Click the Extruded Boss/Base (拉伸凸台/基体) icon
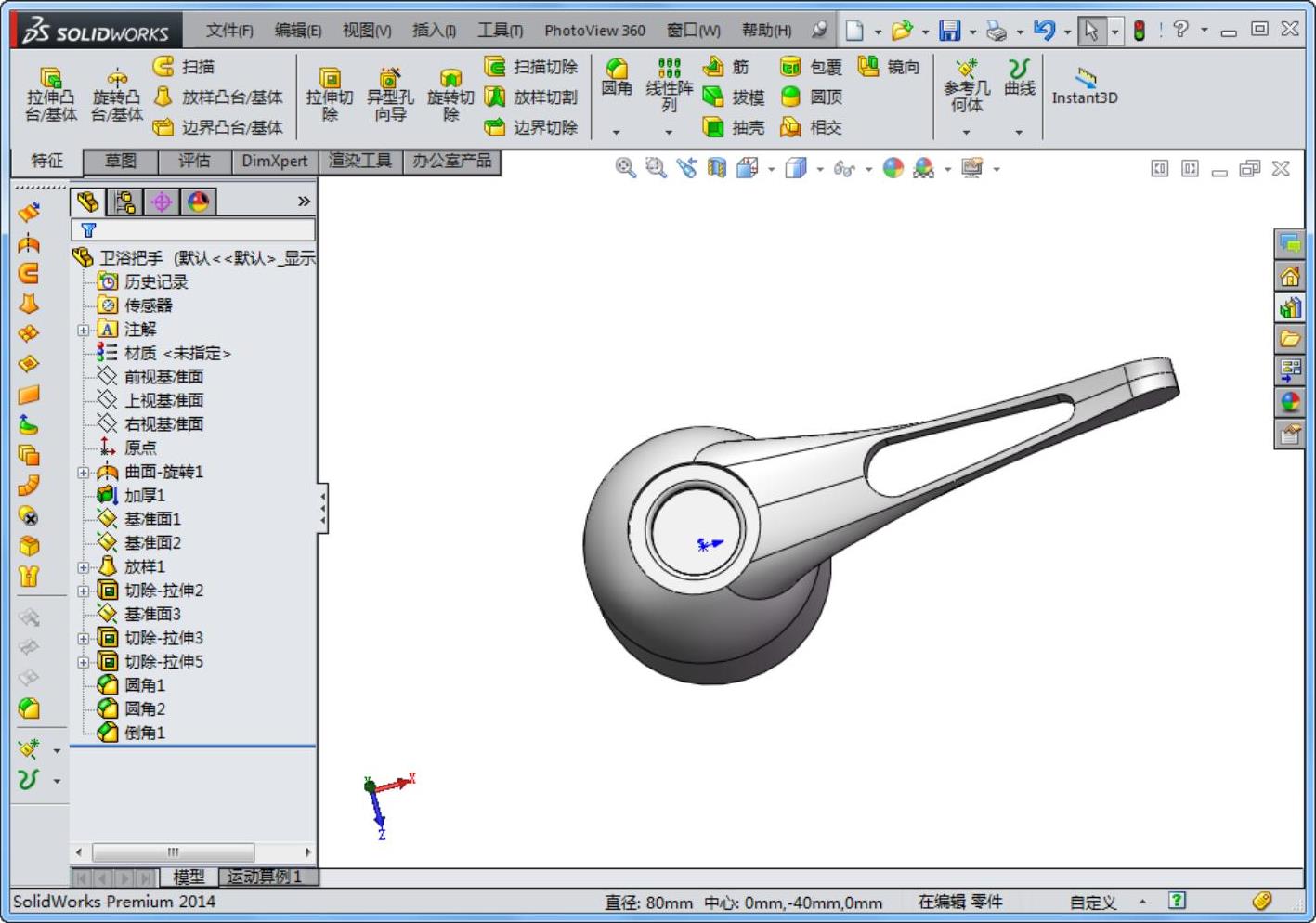 50,78
